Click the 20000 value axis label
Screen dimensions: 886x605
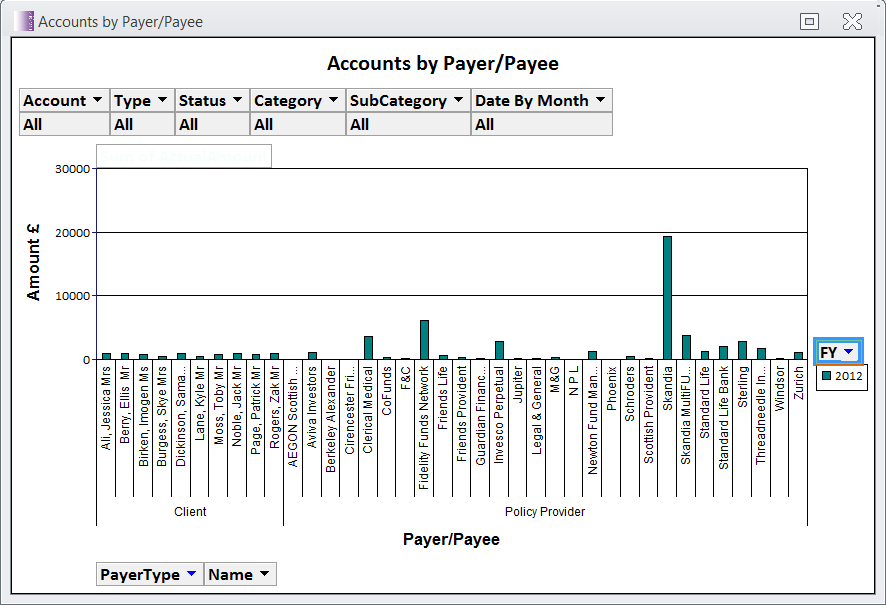72,233
